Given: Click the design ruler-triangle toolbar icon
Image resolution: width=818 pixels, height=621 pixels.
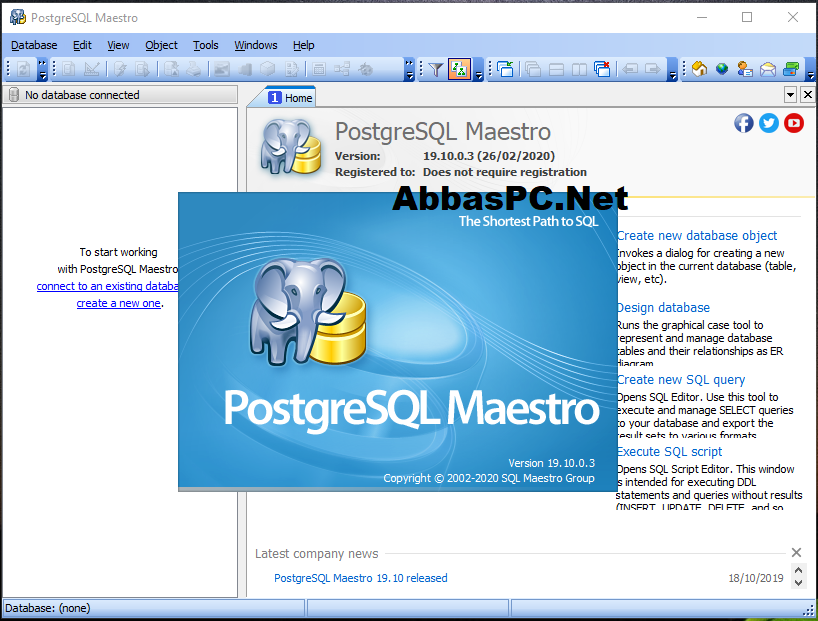Looking at the screenshot, I should [92, 69].
